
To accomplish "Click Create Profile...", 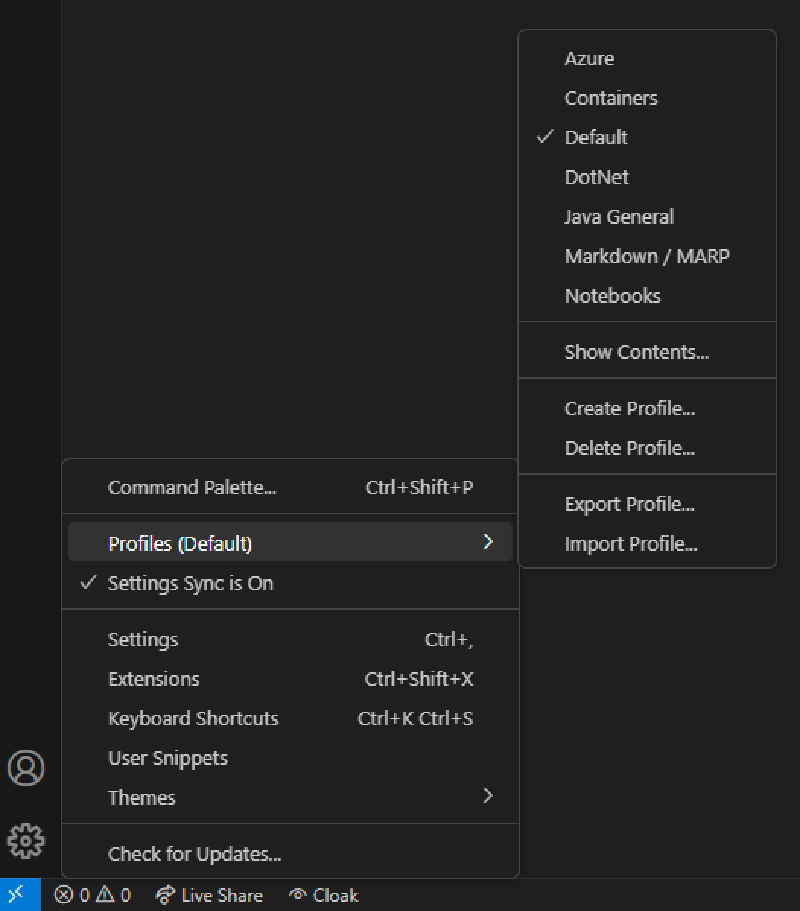I will pos(629,409).
